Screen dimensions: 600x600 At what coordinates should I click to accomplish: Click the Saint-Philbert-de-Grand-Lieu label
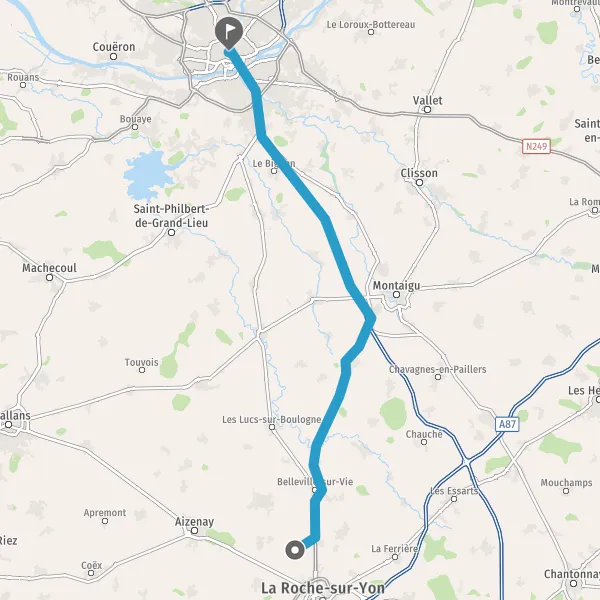coord(171,216)
